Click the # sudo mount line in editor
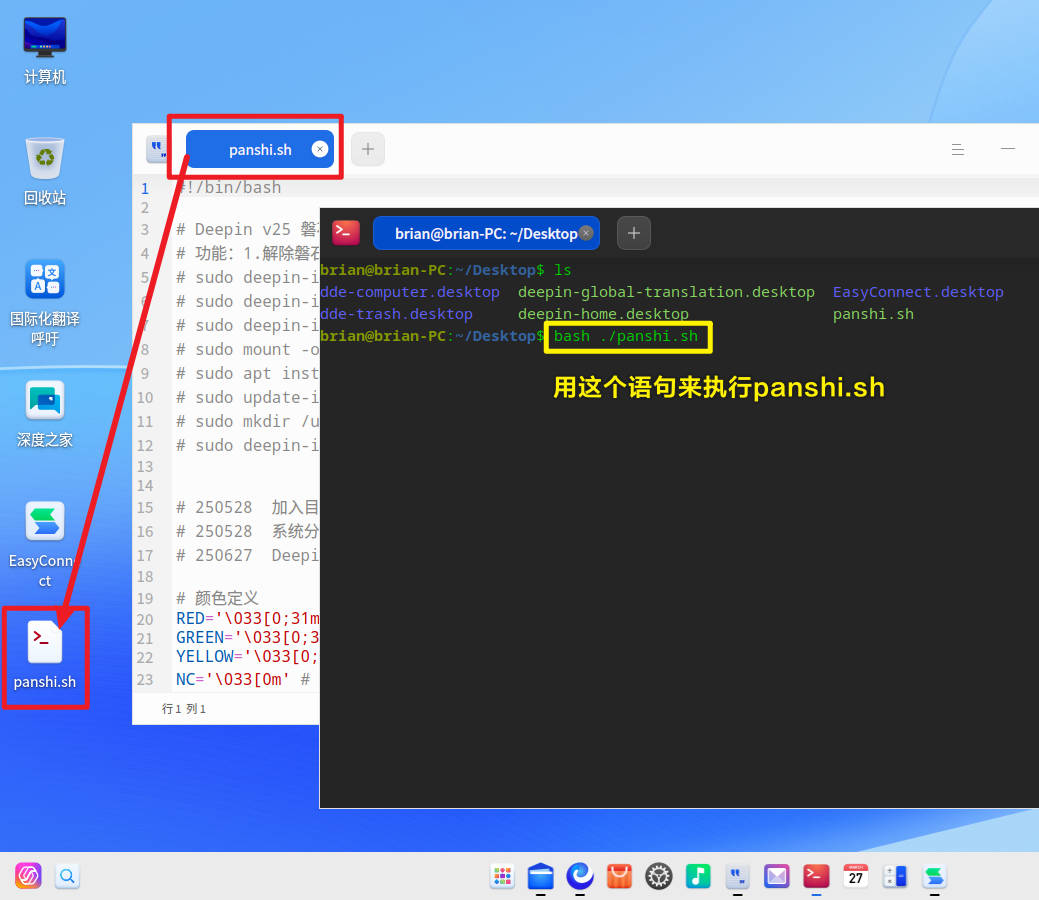Screen dimensions: 1039x900 pos(247,349)
